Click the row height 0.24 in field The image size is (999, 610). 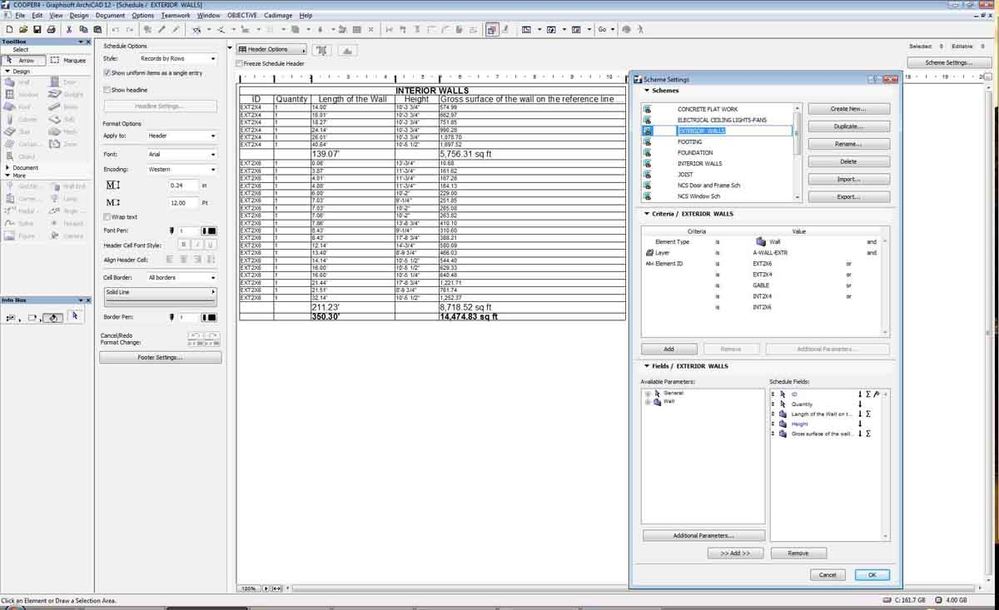click(183, 185)
